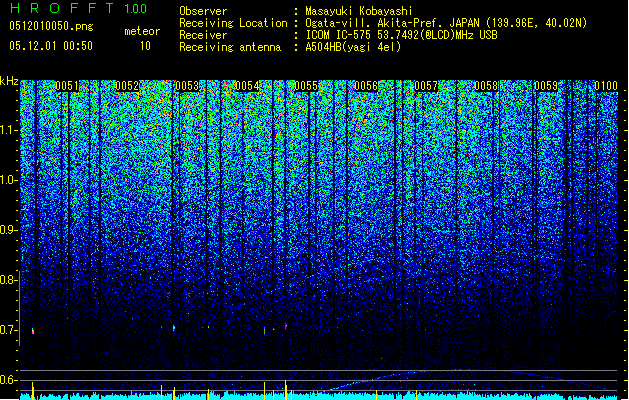Click the 0057 time marker
This screenshot has width=629, height=400.
426,86
